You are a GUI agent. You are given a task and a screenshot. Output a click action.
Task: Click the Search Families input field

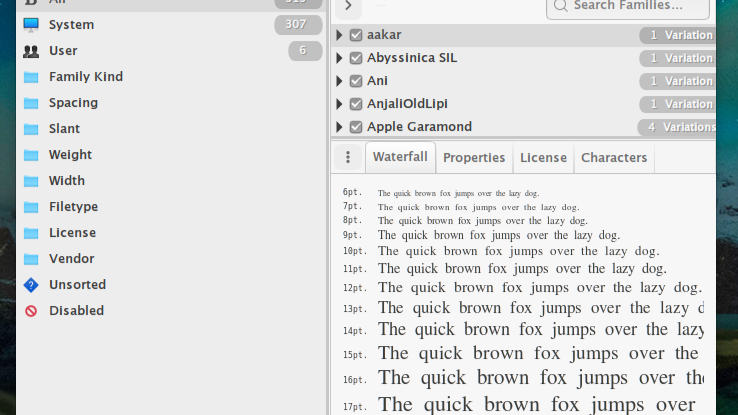[x=627, y=7]
